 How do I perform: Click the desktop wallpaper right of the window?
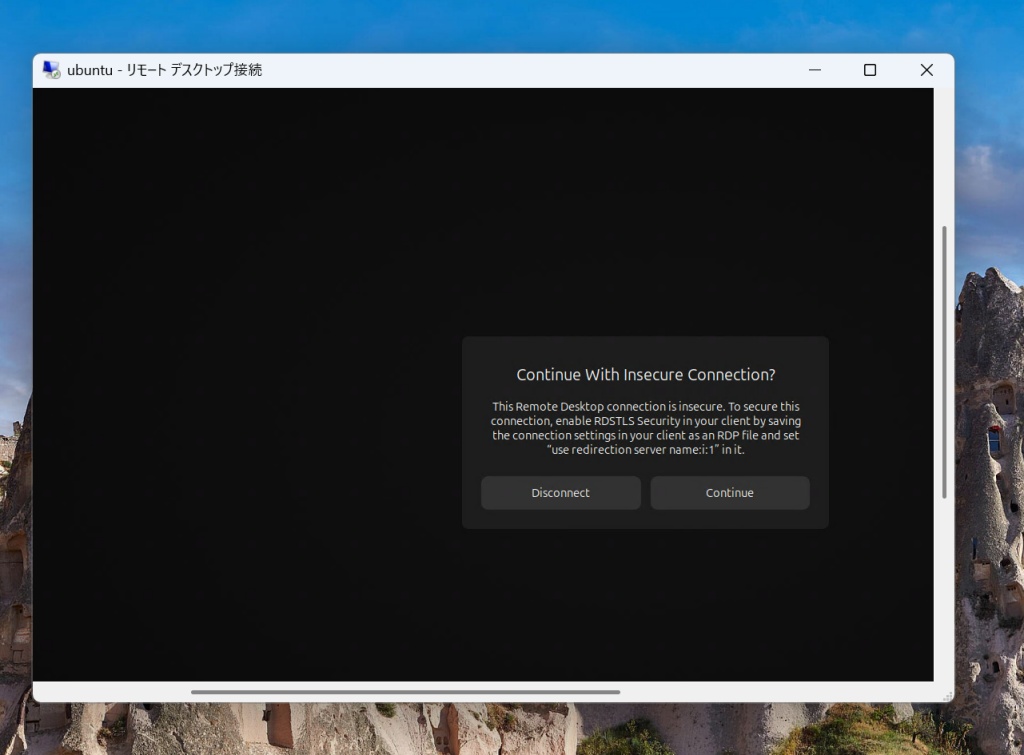988,450
